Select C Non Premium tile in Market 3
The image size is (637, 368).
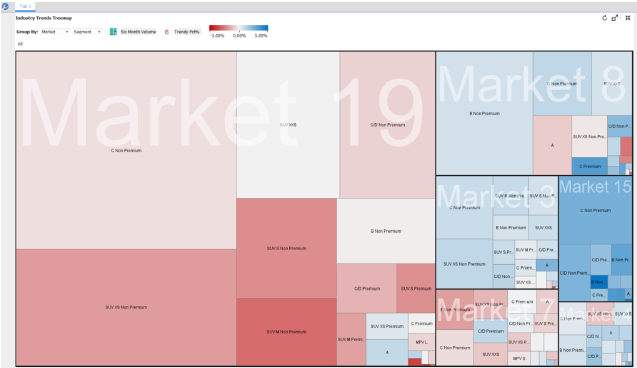[x=464, y=208]
